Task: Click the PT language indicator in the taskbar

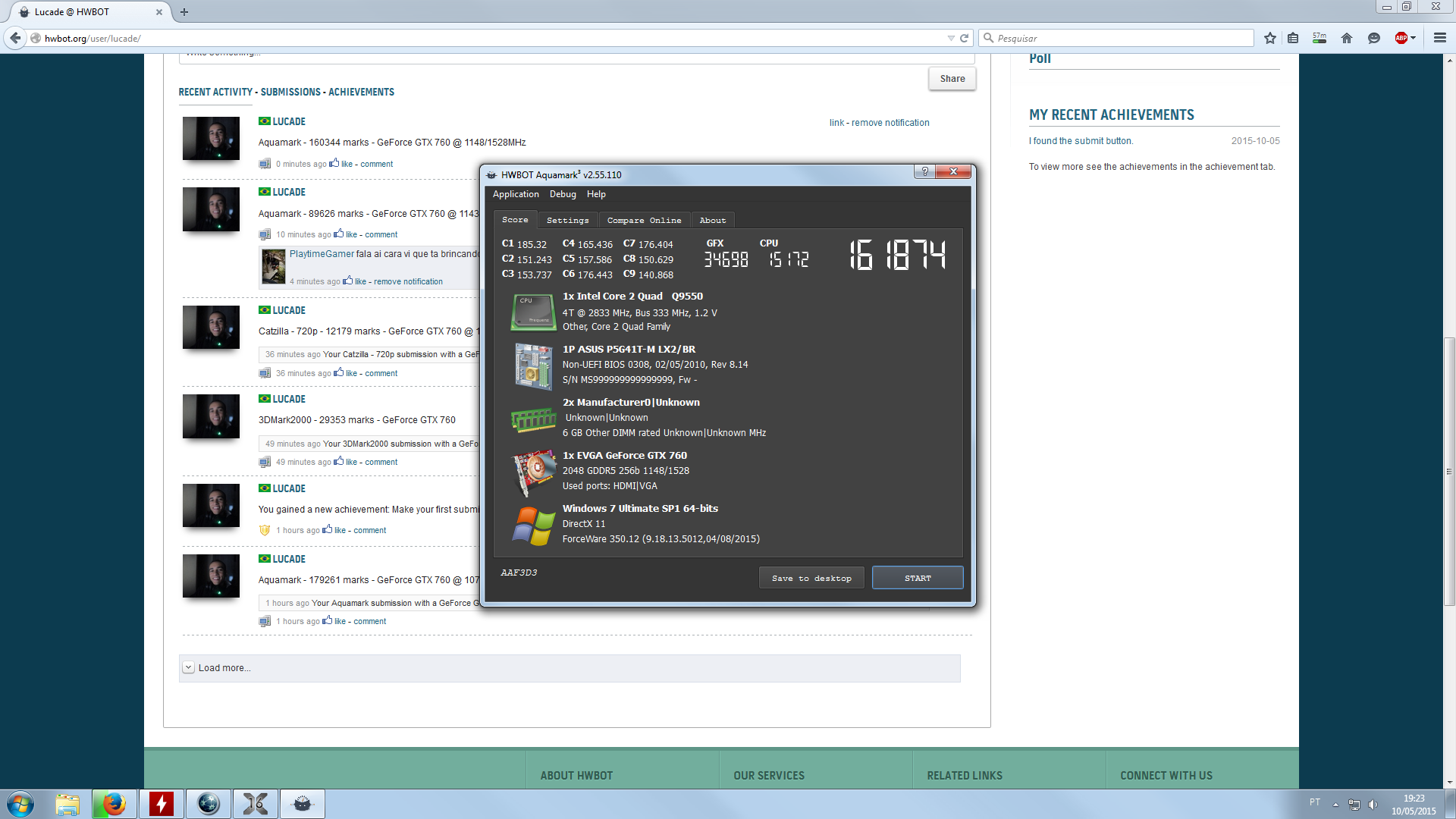Action: point(1314,802)
